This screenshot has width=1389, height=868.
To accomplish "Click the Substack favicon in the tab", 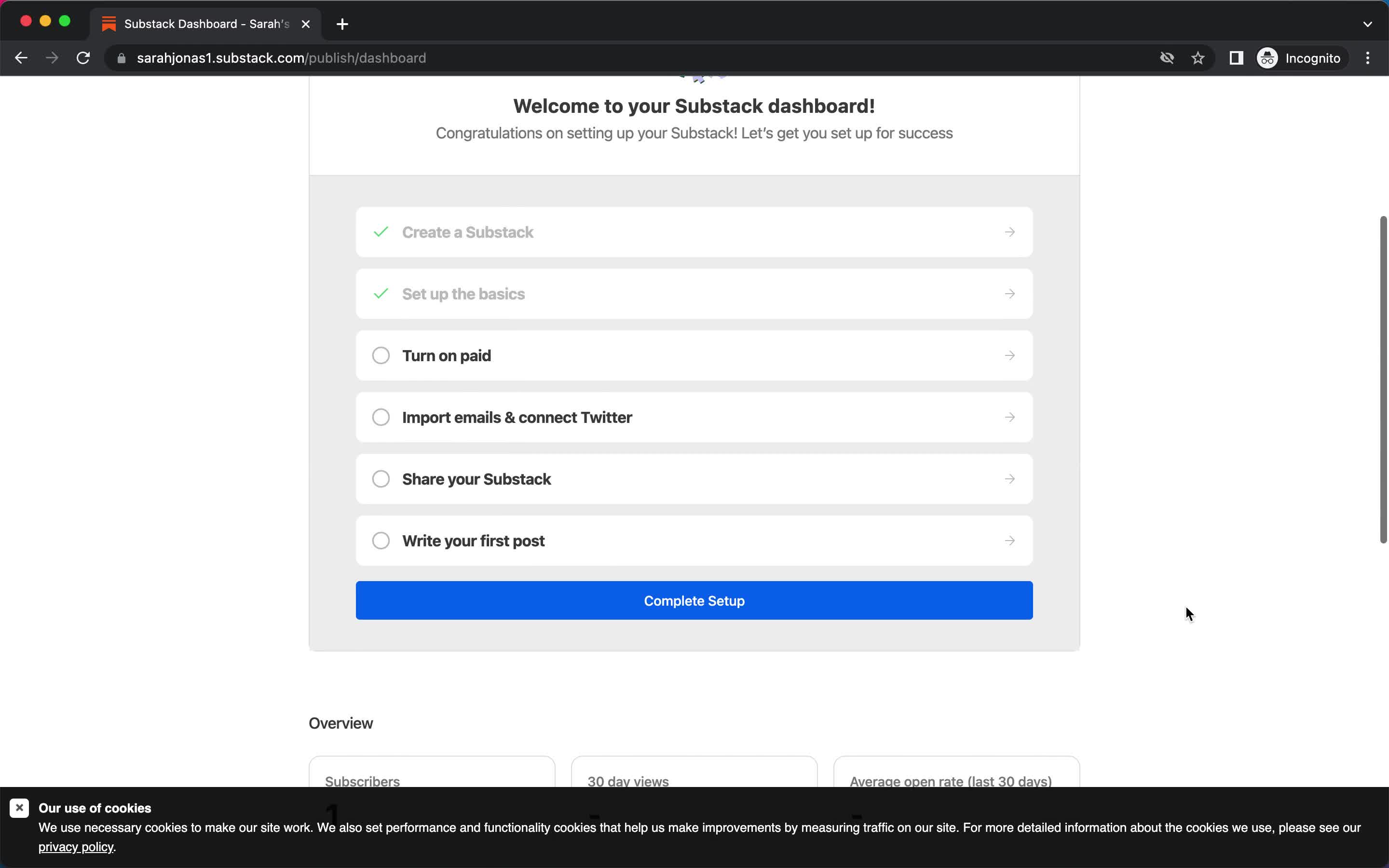I will (x=109, y=24).
